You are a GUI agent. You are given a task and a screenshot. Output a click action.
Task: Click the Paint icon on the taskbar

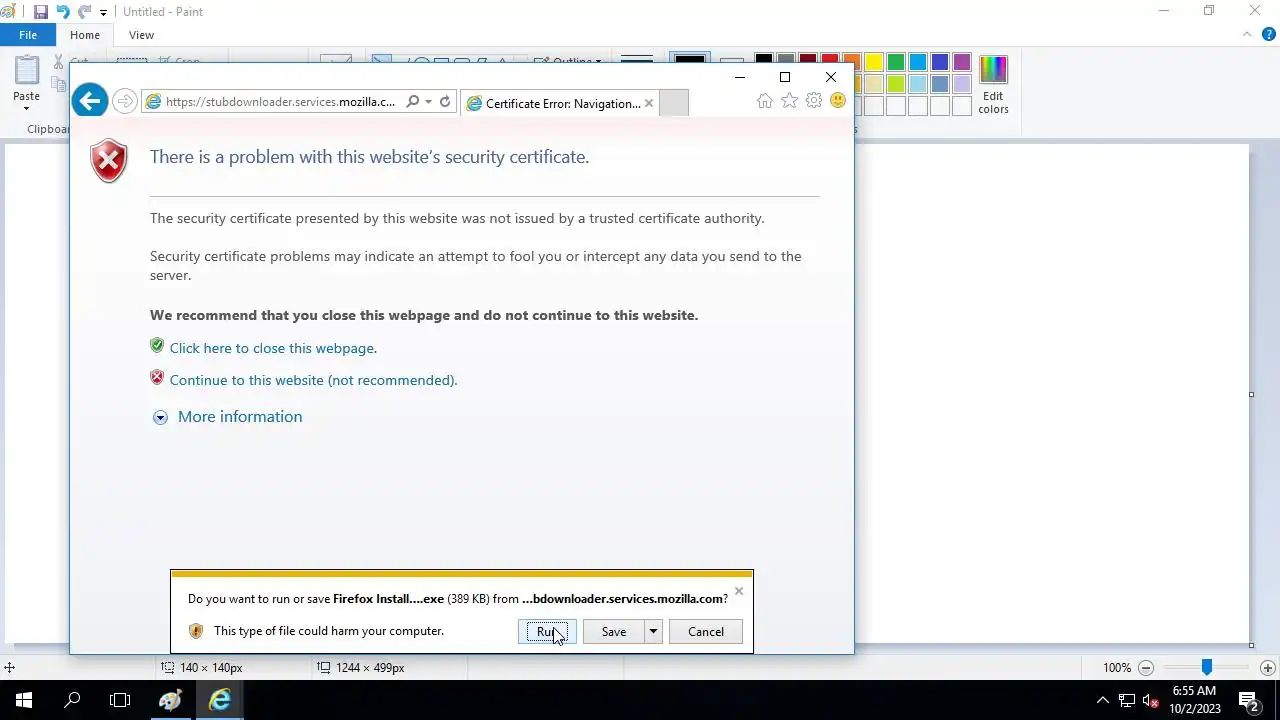click(170, 700)
